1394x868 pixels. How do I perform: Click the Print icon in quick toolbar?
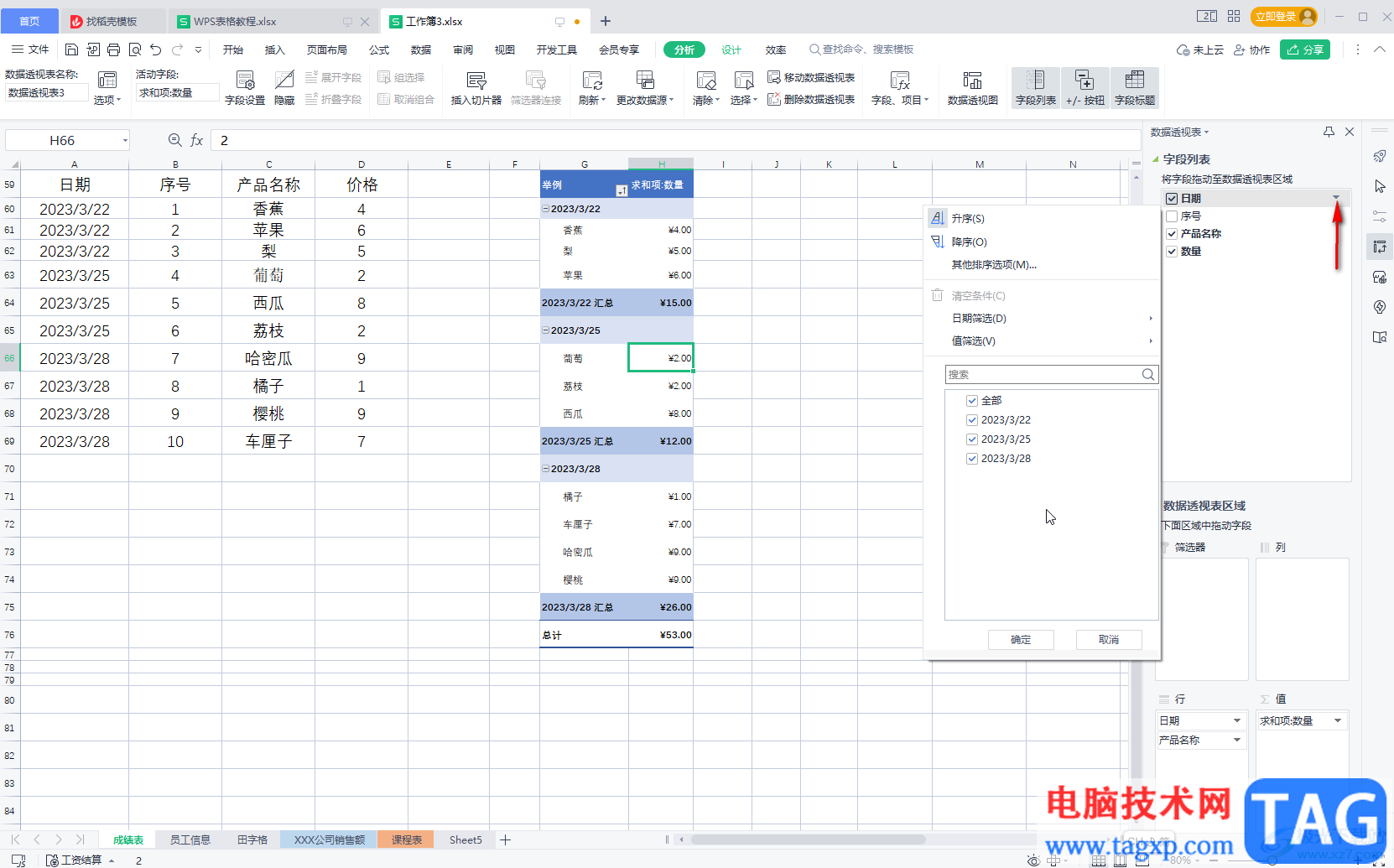point(114,49)
